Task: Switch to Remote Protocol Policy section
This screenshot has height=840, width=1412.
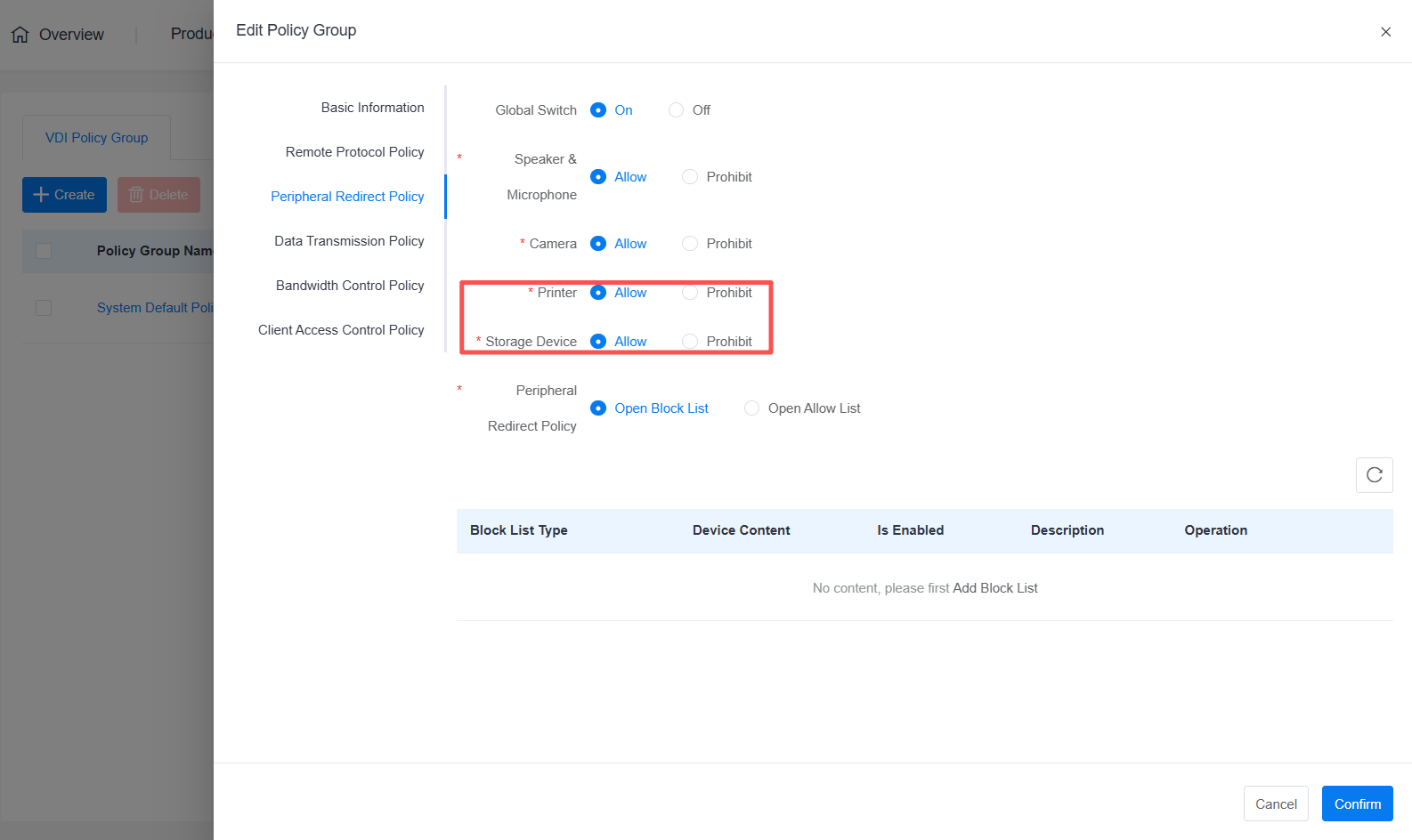Action: point(354,152)
